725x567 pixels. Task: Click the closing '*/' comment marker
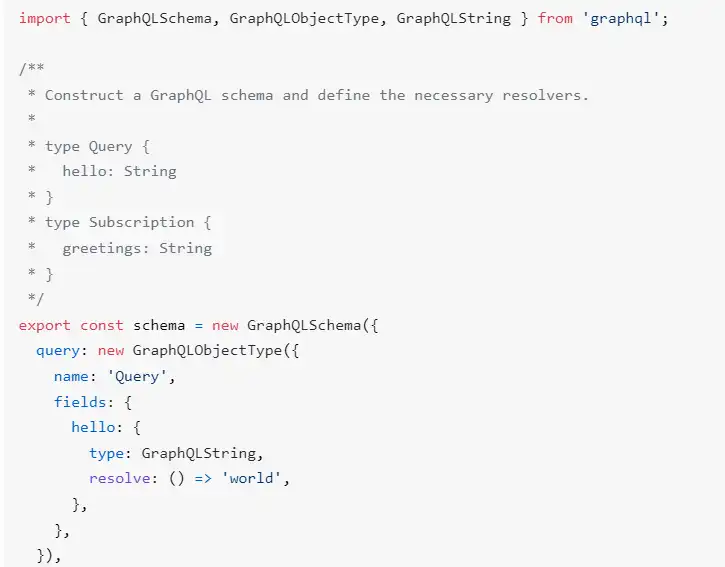(x=36, y=299)
